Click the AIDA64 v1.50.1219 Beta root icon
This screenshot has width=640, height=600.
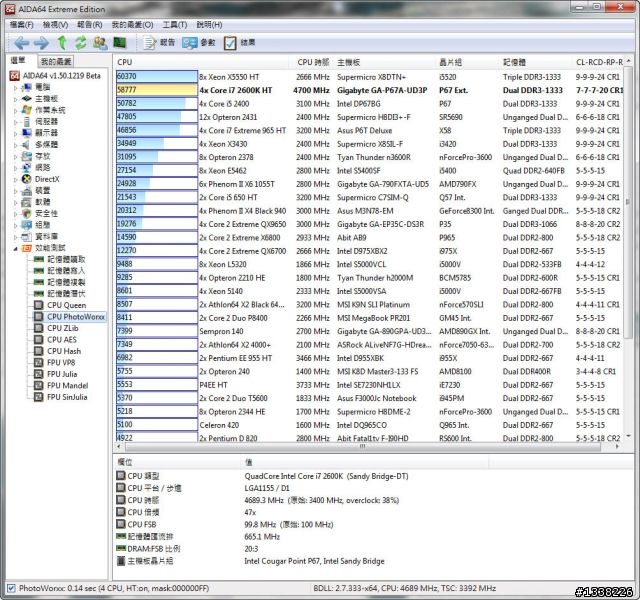(15, 76)
